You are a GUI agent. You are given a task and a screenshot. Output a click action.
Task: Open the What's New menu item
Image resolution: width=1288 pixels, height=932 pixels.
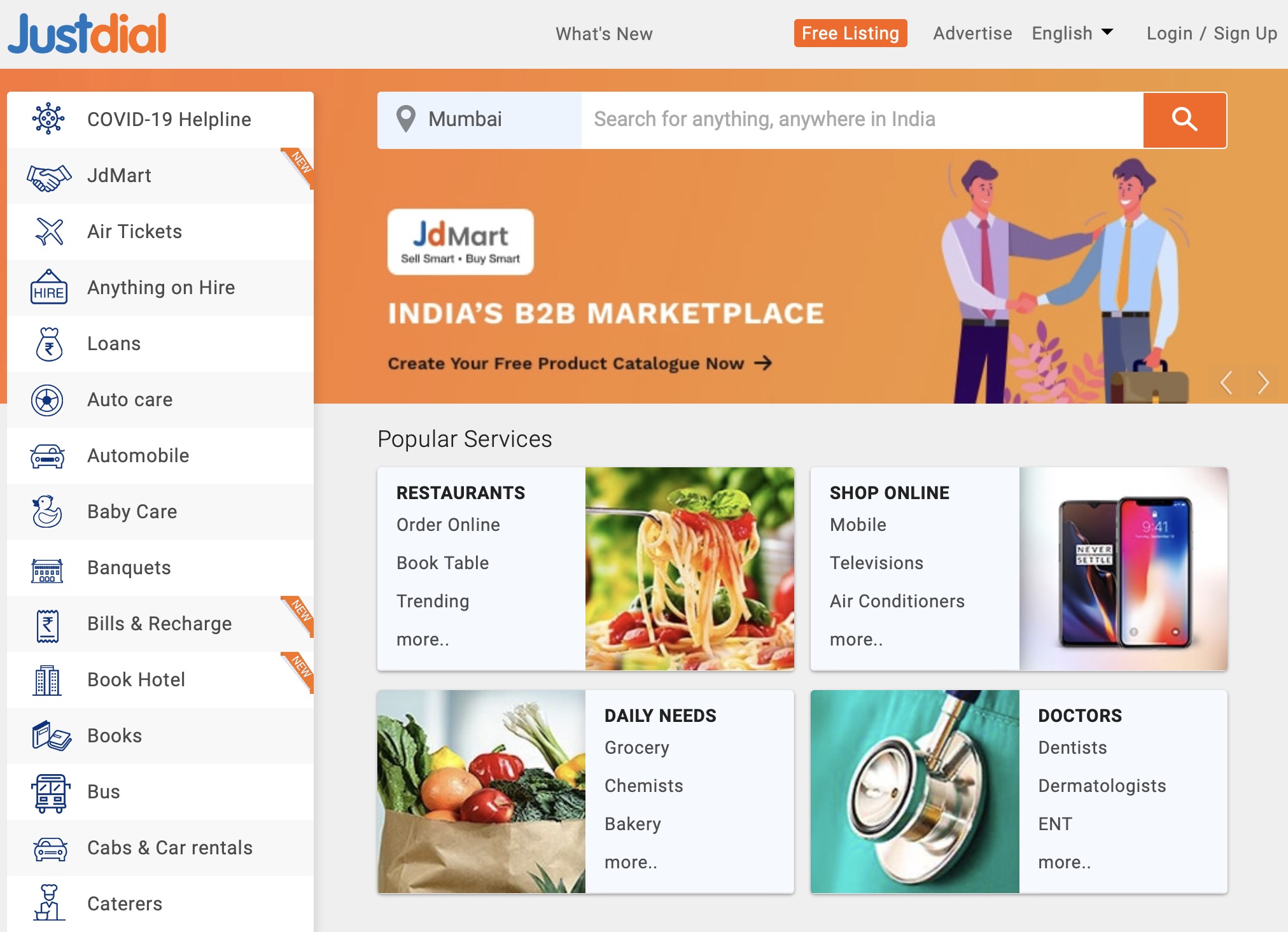tap(604, 34)
